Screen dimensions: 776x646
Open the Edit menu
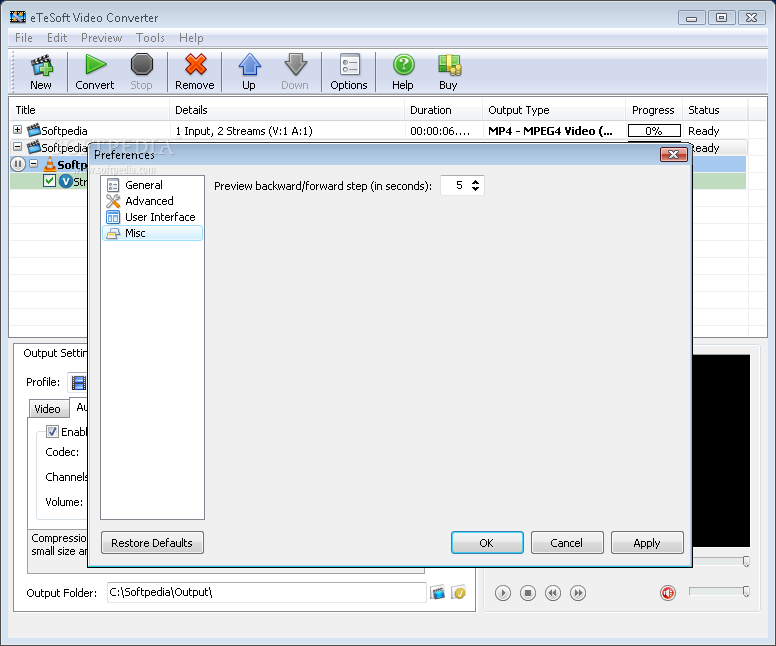(57, 38)
